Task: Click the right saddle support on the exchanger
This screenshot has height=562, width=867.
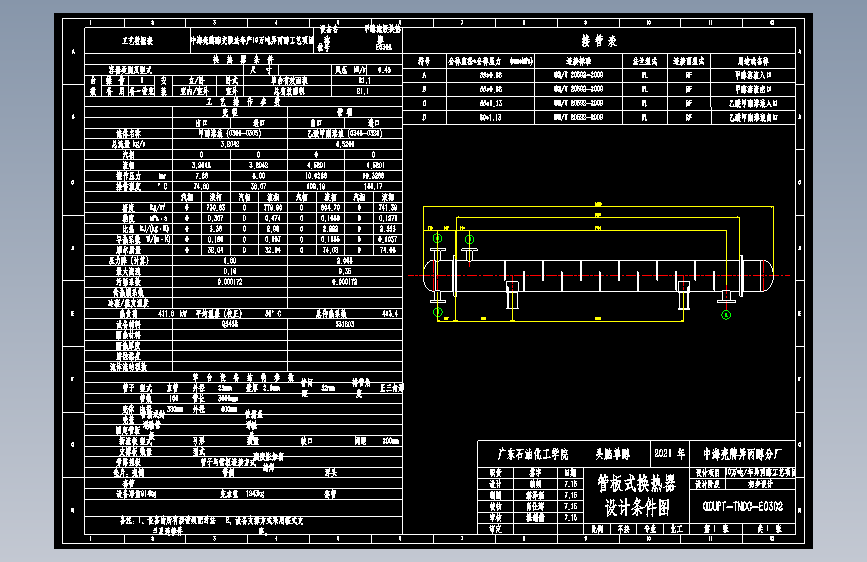Action: [x=684, y=295]
